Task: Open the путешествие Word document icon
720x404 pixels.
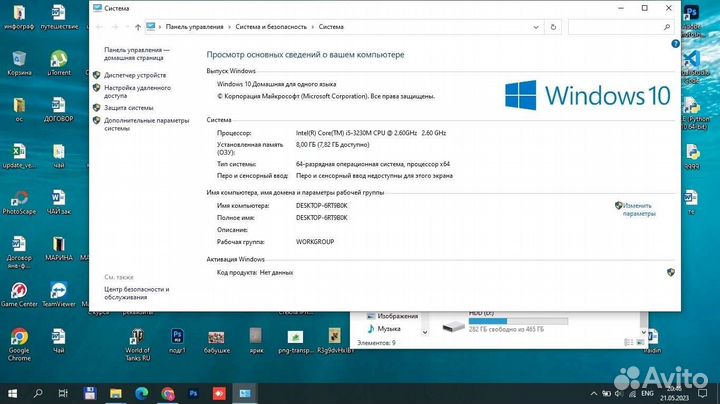Action: [x=59, y=17]
